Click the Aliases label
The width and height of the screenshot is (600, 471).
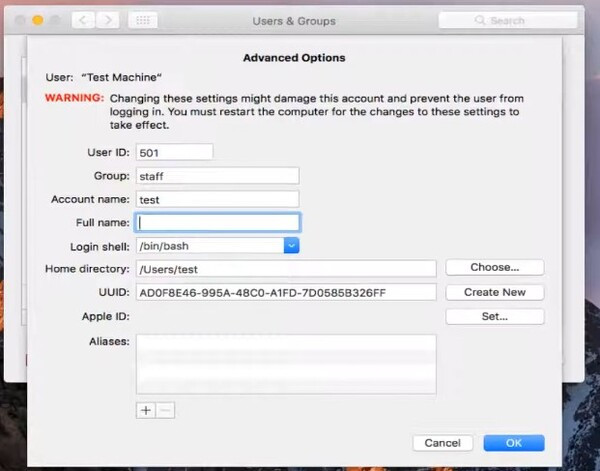point(109,341)
